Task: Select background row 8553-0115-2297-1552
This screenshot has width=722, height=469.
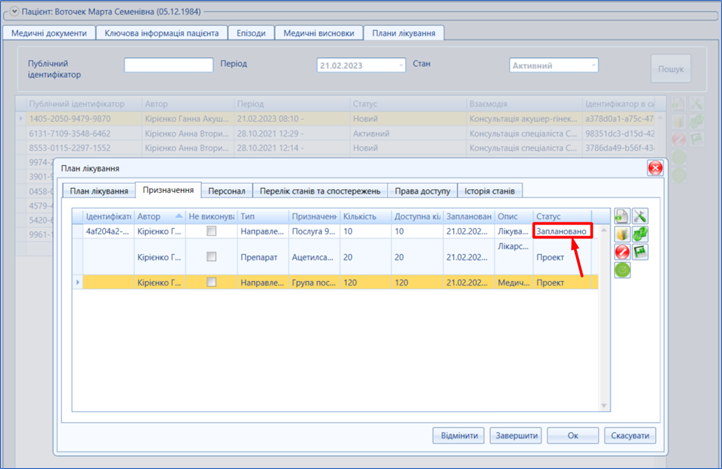Action: point(341,148)
